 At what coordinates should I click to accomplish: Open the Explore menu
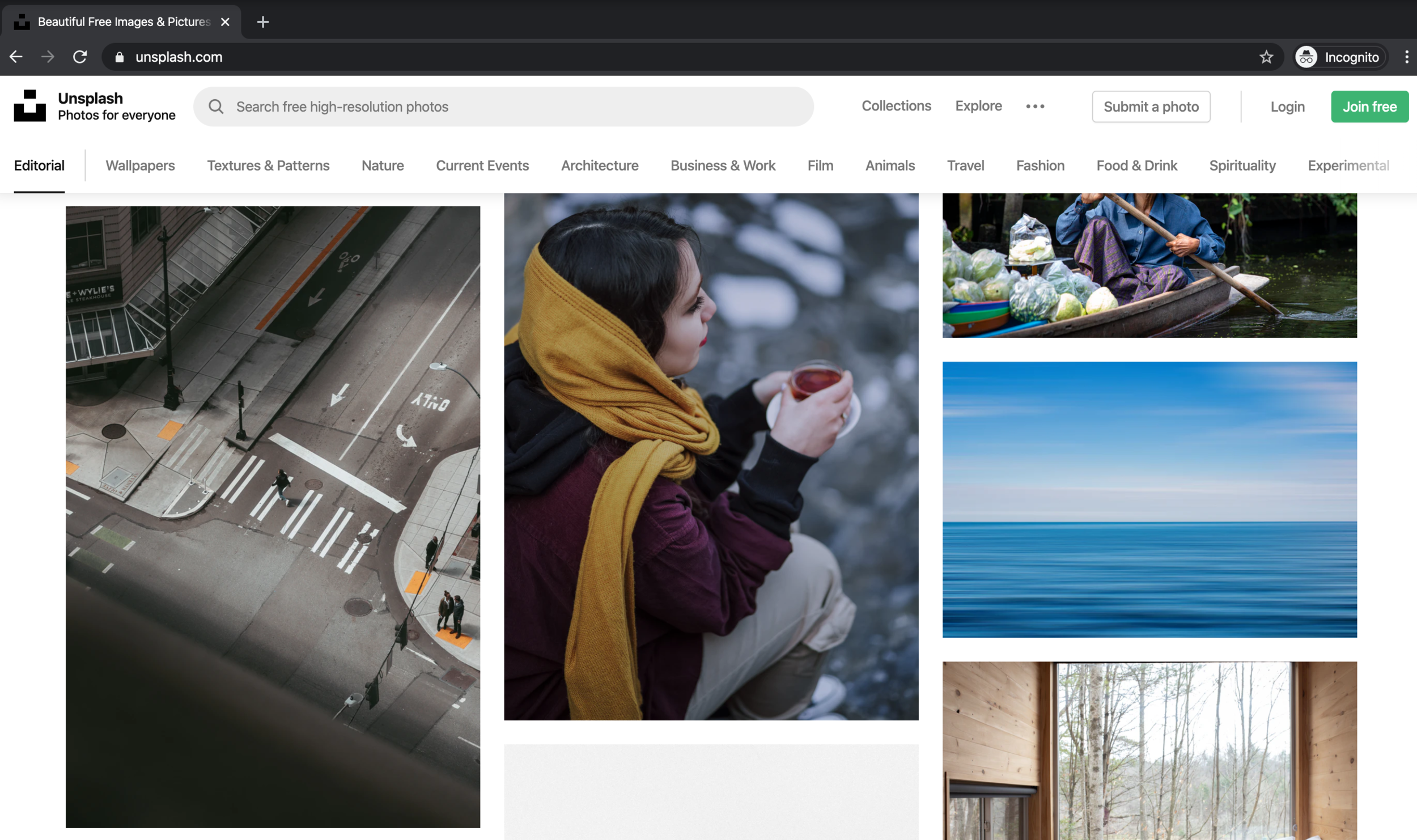point(978,106)
